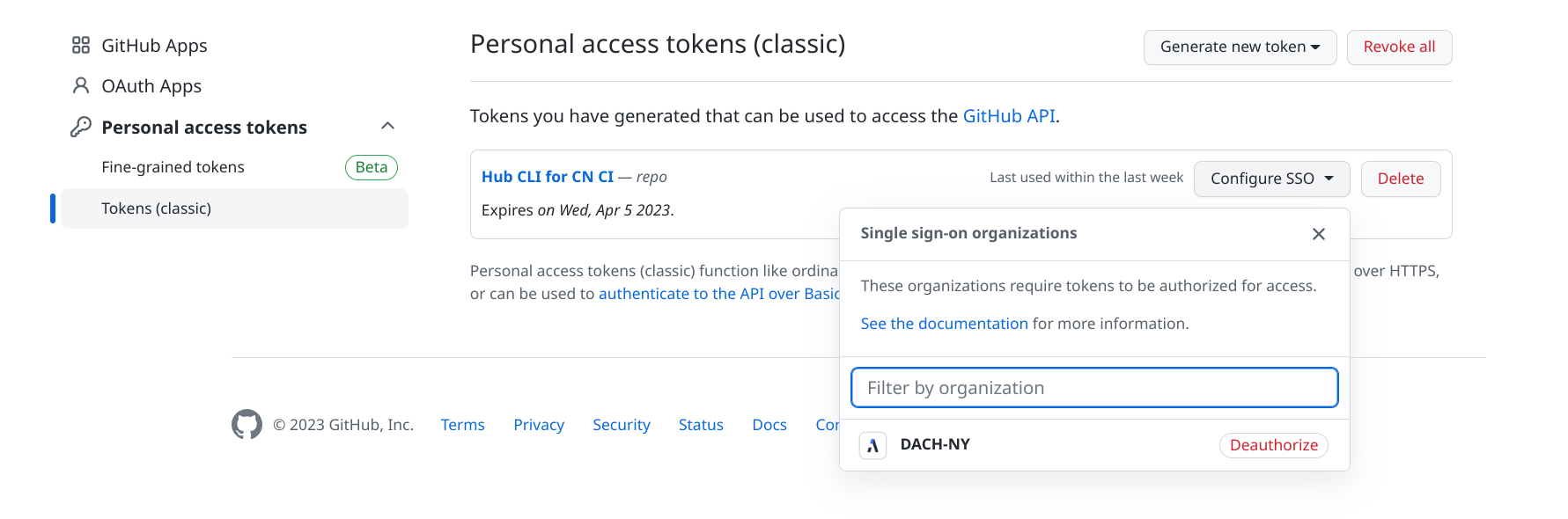Open the Configure SSO dropdown
Screen dimensions: 1568x519
coord(1271,179)
